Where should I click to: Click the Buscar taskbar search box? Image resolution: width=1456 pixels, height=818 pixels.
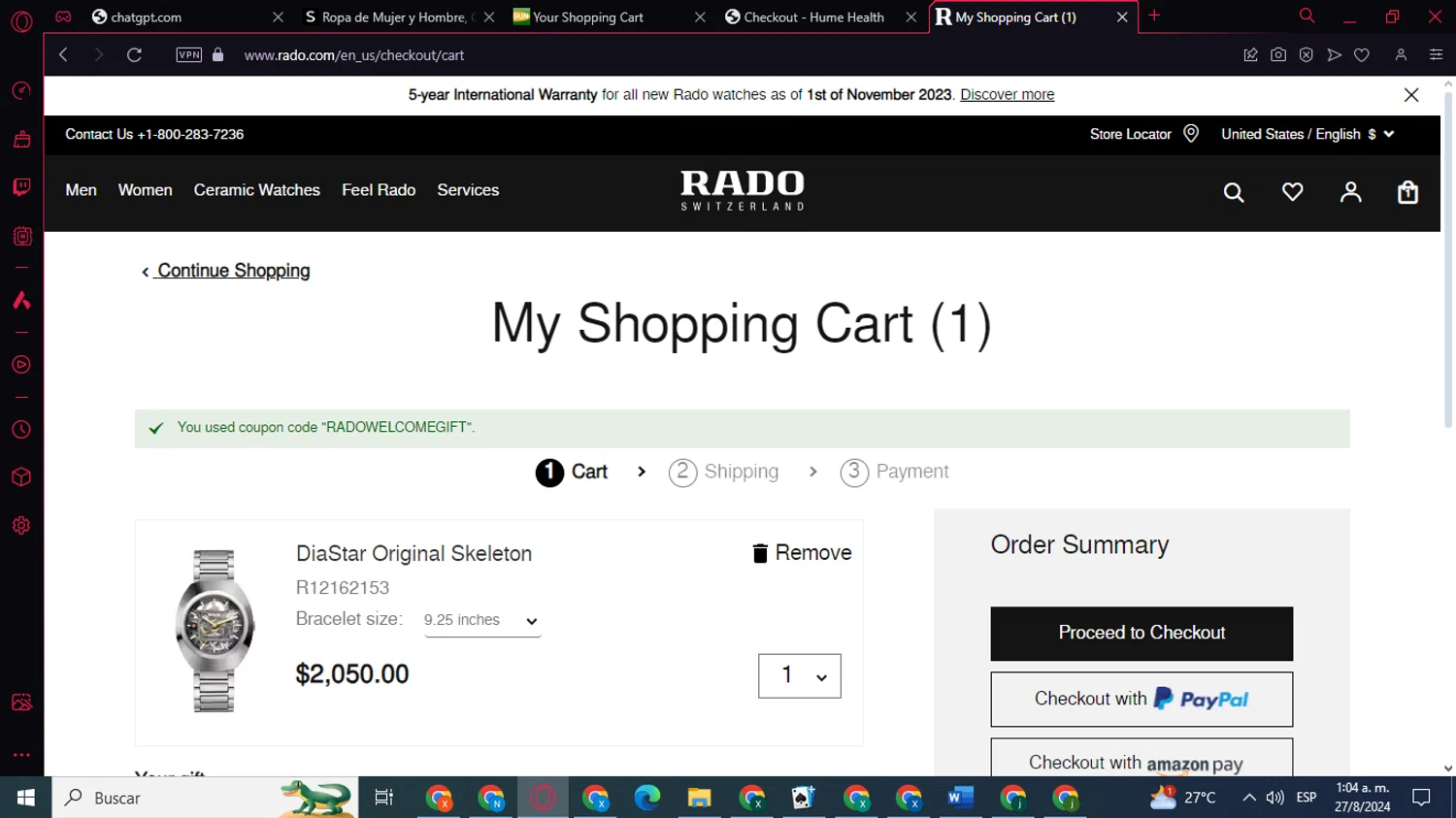[205, 798]
